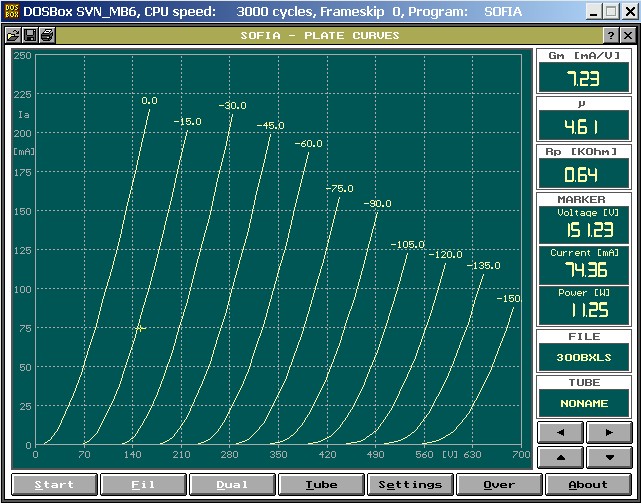Click the floppy disk save icon
641x503 pixels.
click(x=30, y=35)
